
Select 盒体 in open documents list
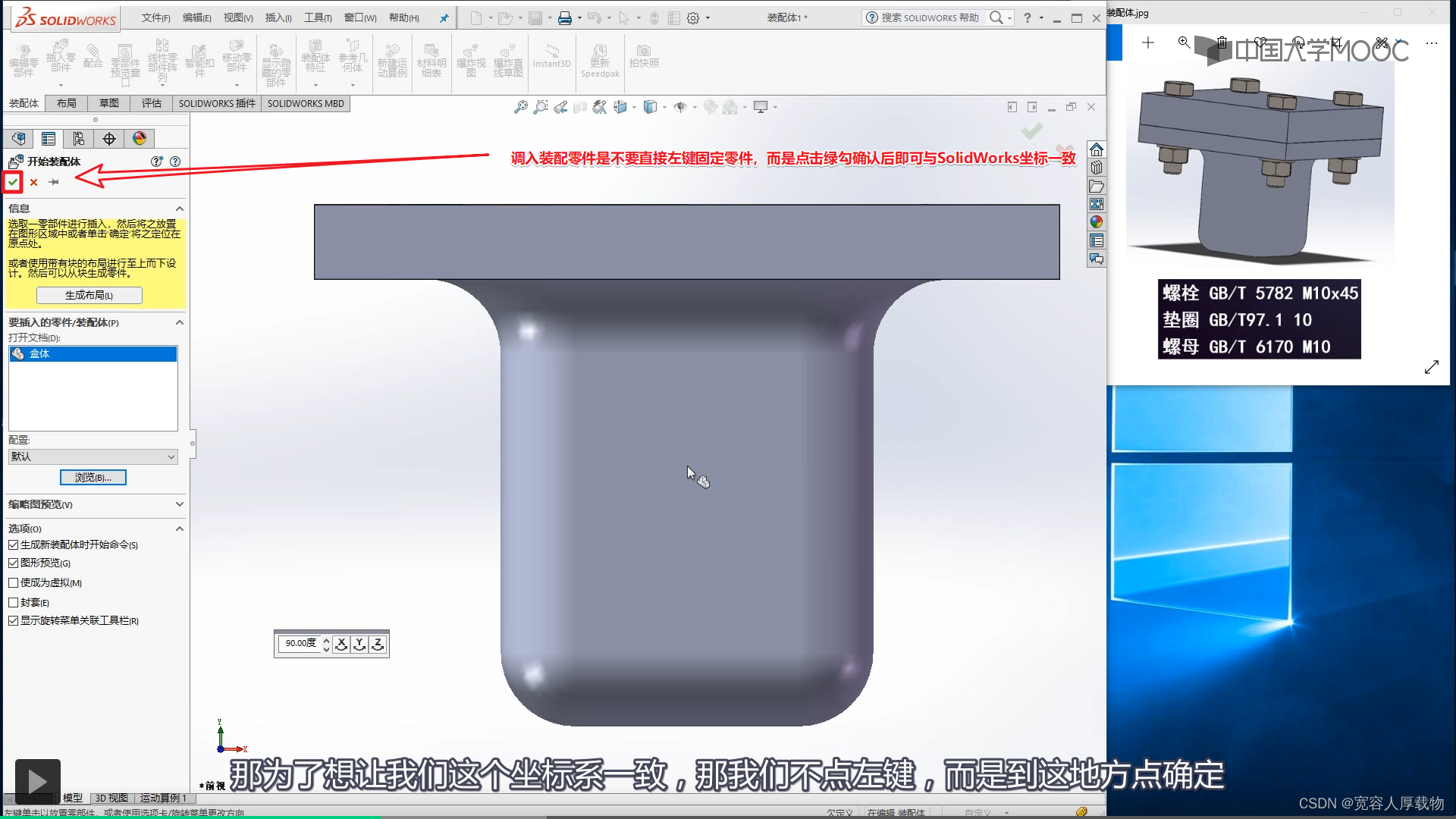(93, 354)
